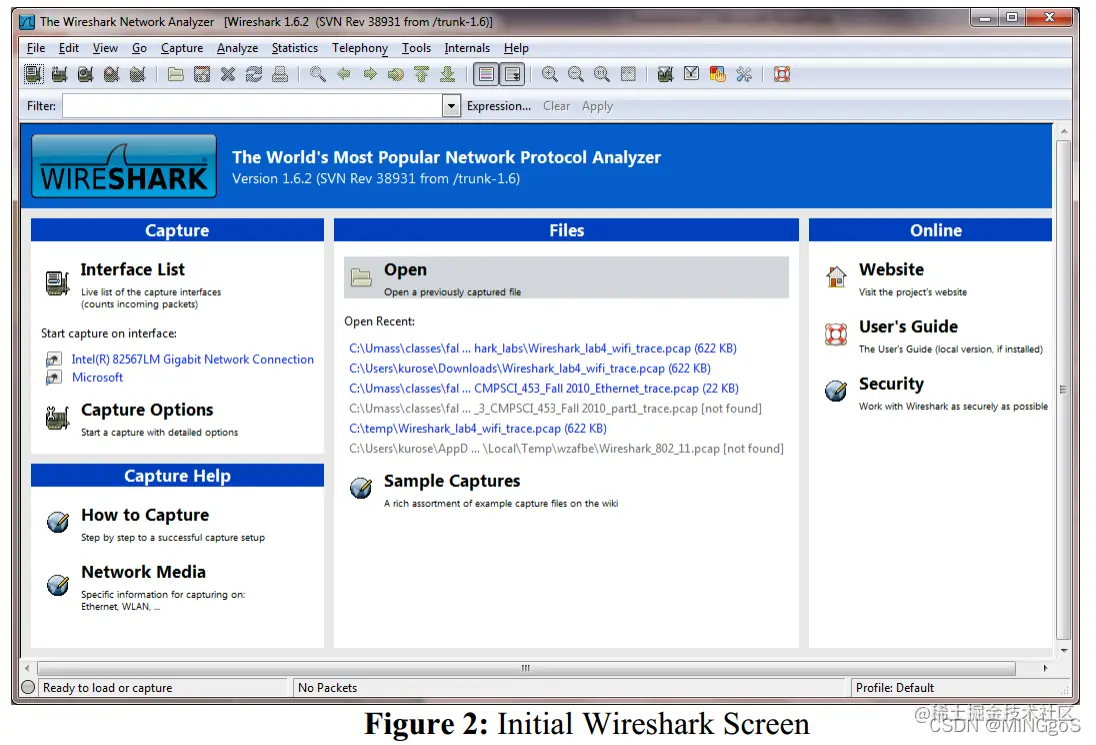Go forward in packet history arrow icon
Screen dimensions: 1096x745
coord(370,74)
